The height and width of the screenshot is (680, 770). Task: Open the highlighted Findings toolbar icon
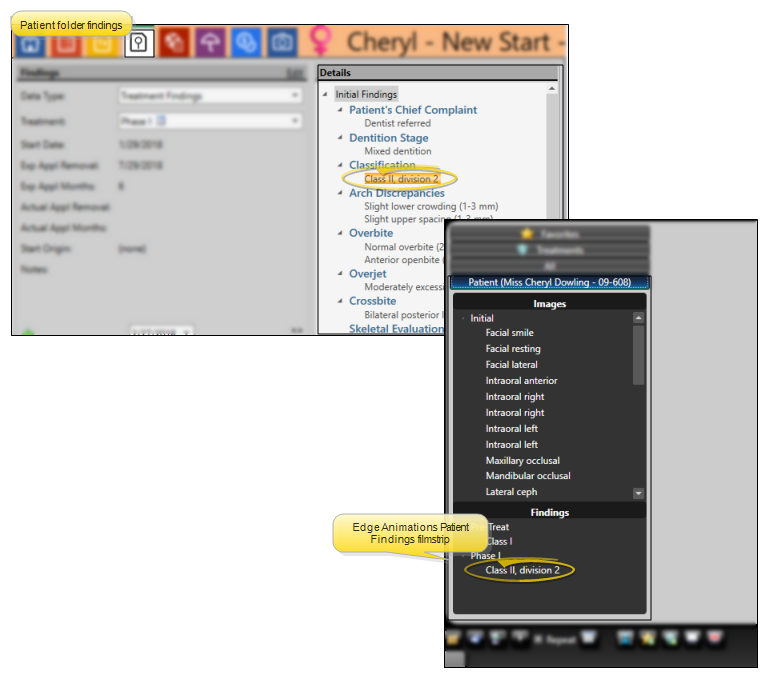139,42
